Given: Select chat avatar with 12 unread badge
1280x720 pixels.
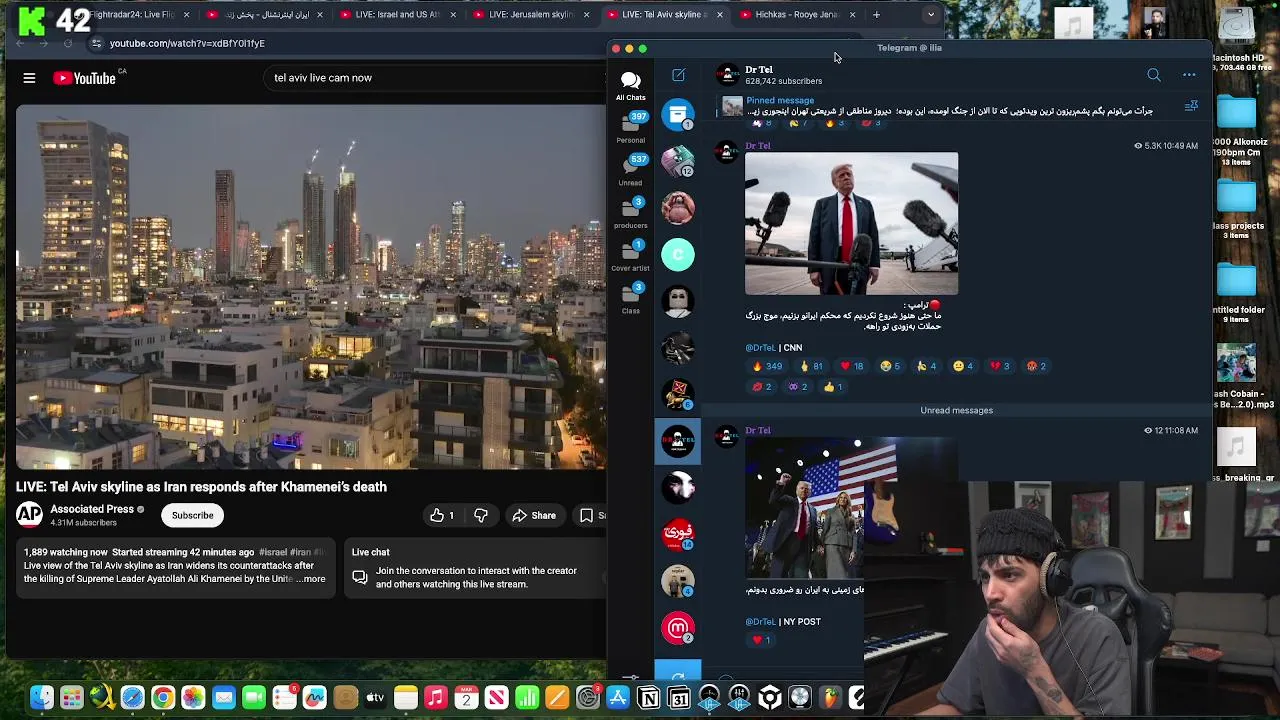Looking at the screenshot, I should (x=678, y=161).
